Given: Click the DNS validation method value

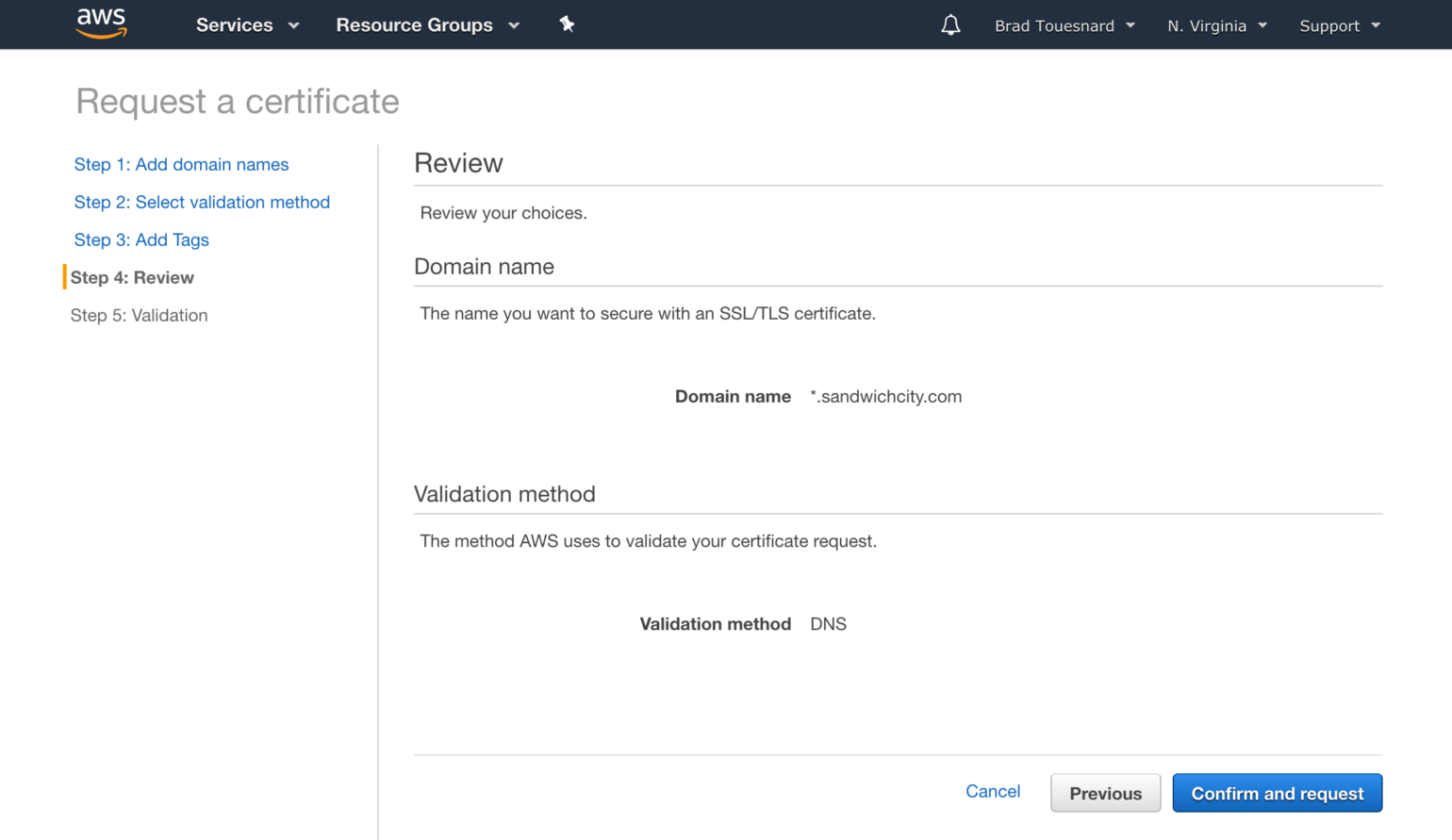Looking at the screenshot, I should (x=828, y=623).
